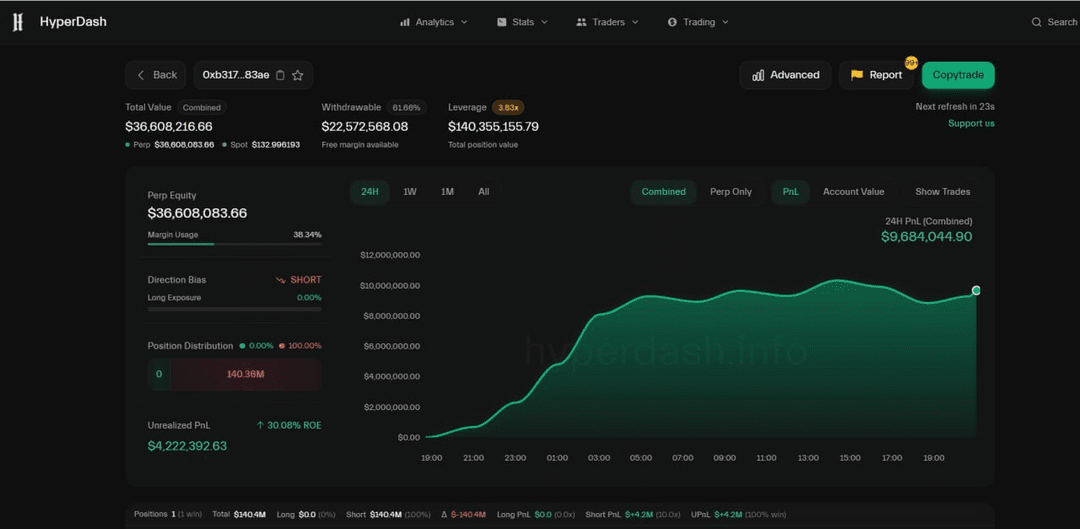Click the Advanced bar chart icon
This screenshot has height=529, width=1080.
tap(758, 75)
